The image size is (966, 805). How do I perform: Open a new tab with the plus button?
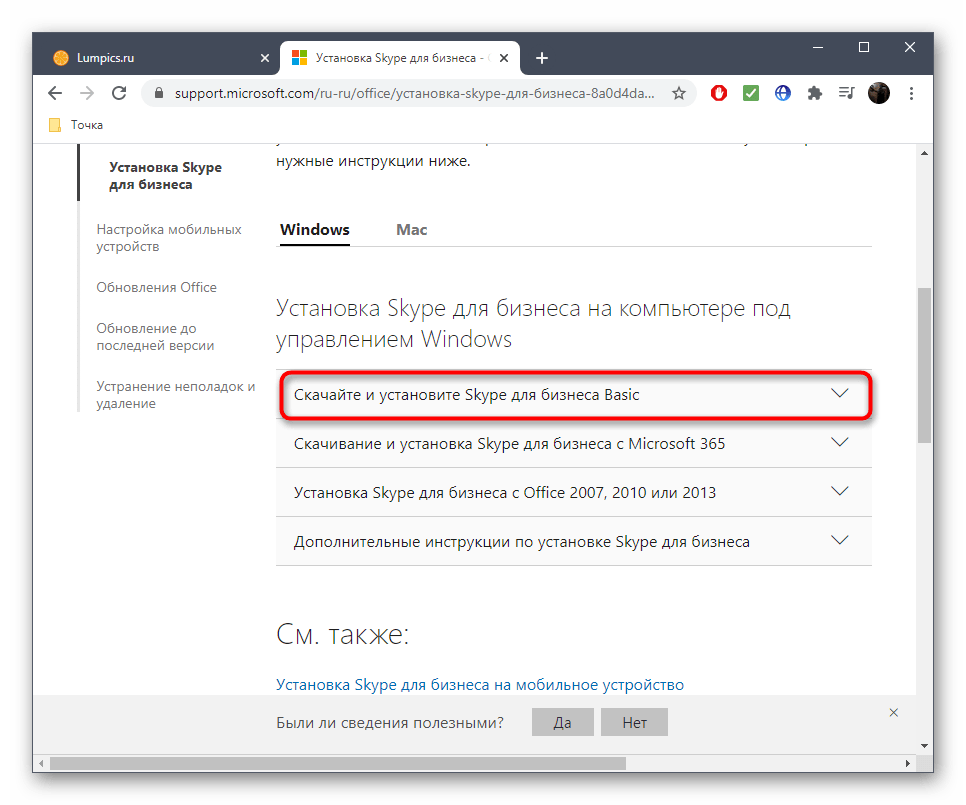coord(542,58)
